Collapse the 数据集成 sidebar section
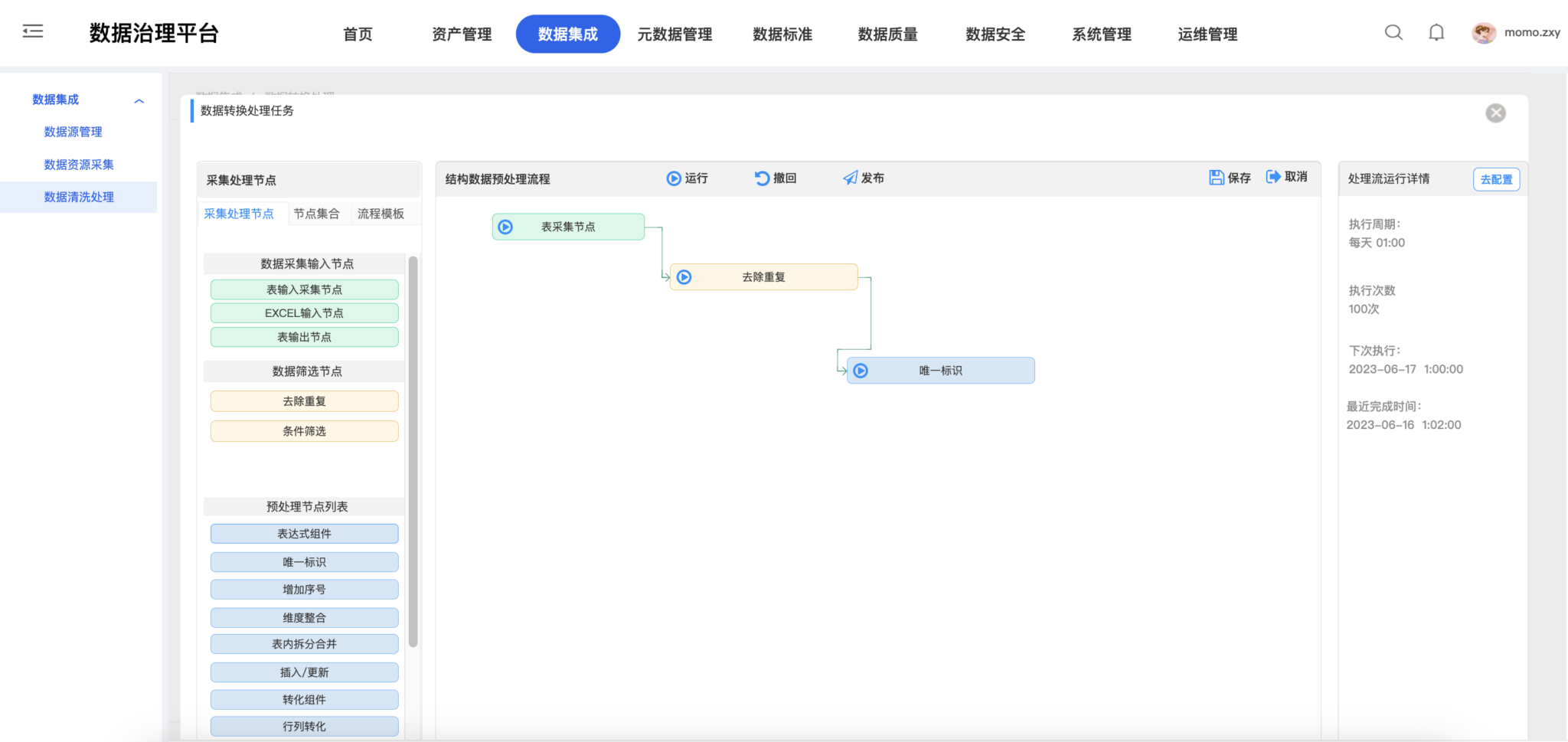 tap(139, 100)
